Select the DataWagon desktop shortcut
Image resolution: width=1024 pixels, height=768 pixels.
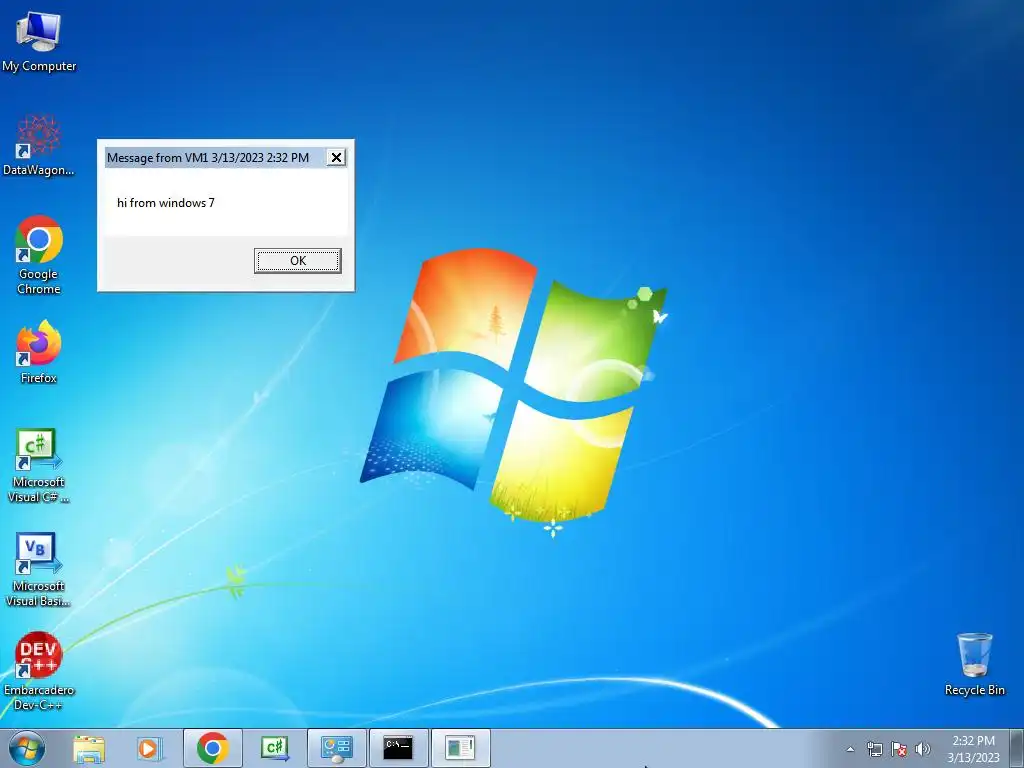[39, 145]
